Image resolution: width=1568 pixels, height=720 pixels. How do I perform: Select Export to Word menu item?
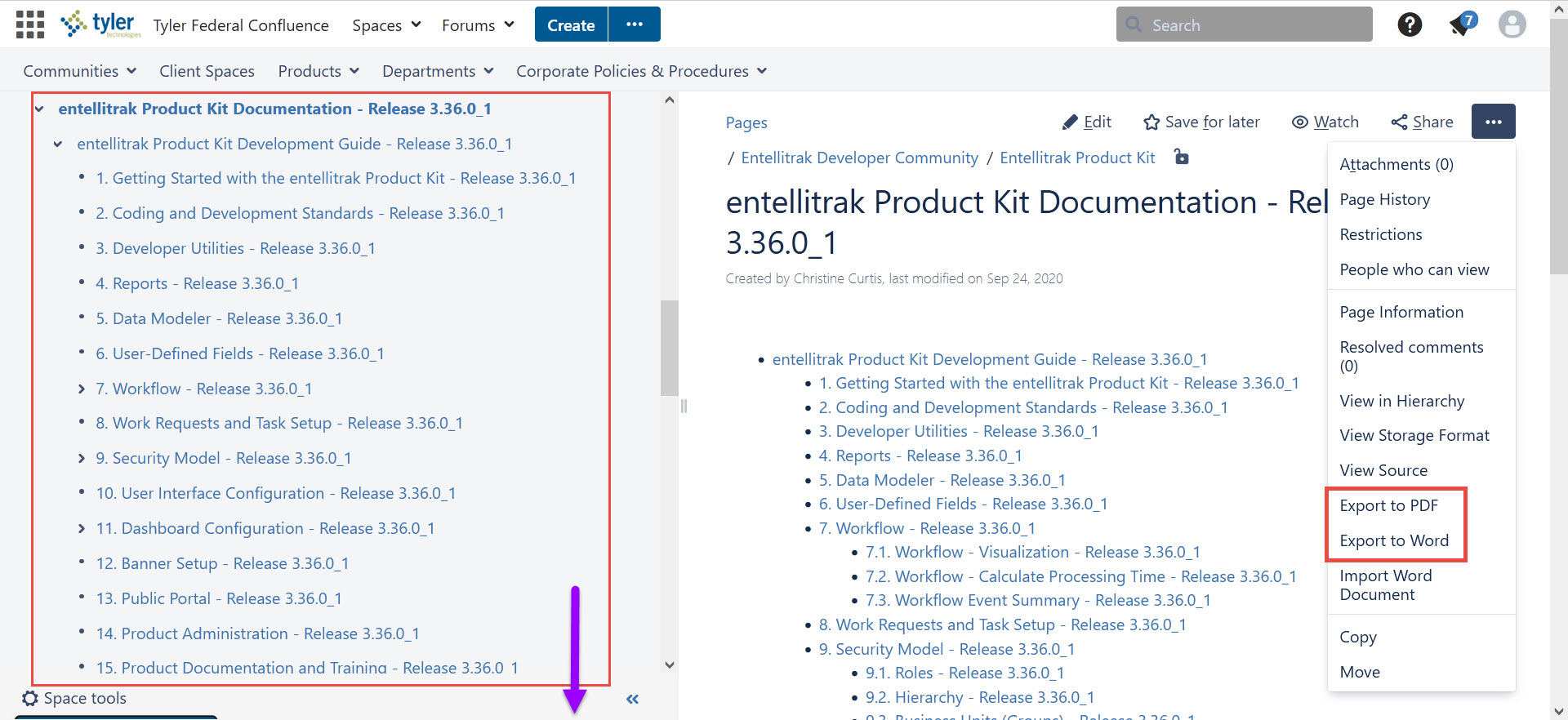coord(1394,540)
